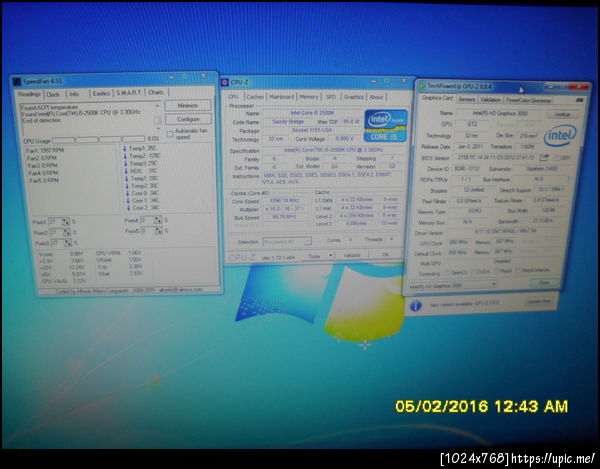Screen dimensions: 600x469
Task: Open the Validation tab in GPU-Z
Action: coord(490,100)
